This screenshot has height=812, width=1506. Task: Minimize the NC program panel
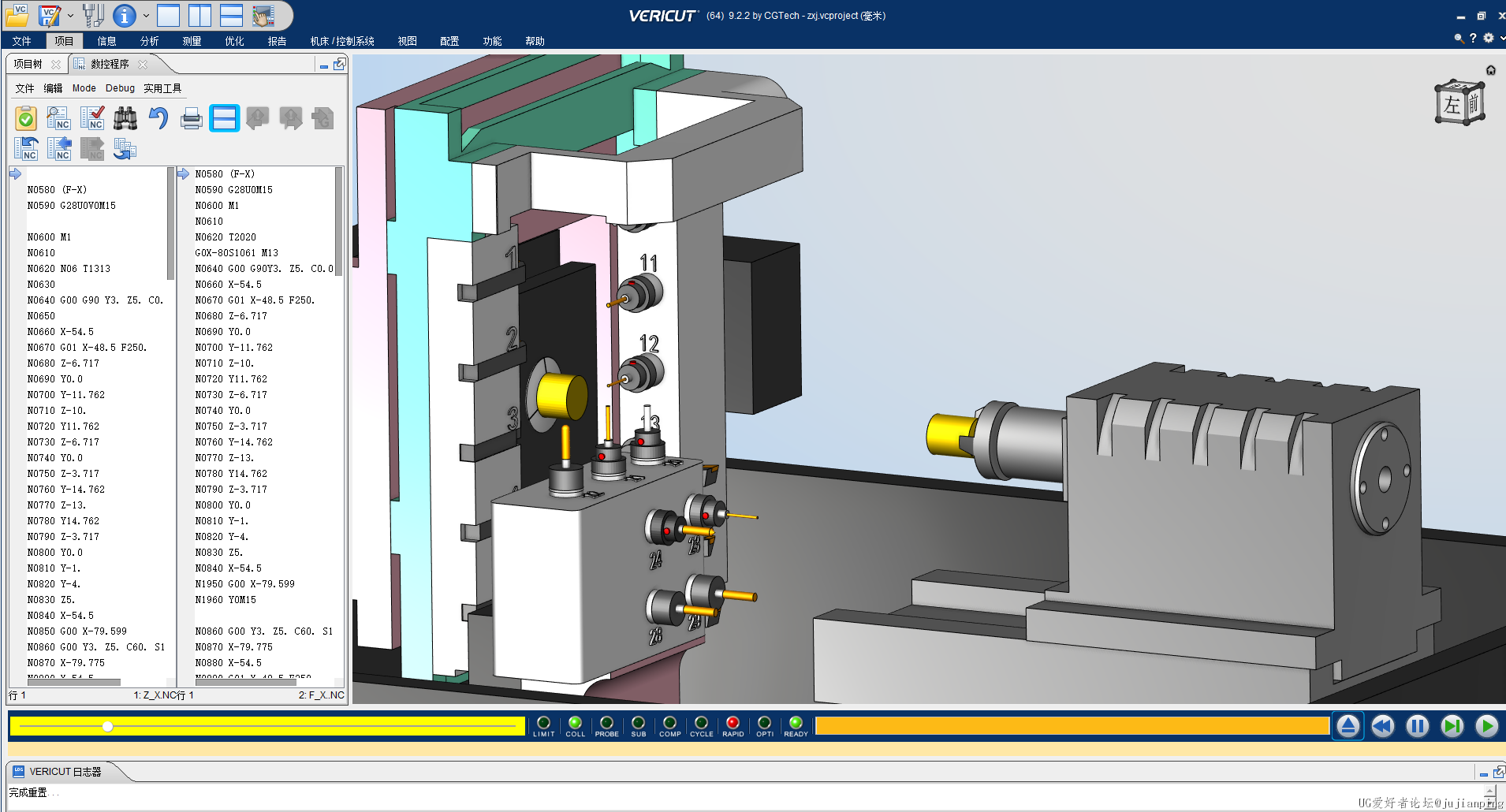[x=324, y=65]
